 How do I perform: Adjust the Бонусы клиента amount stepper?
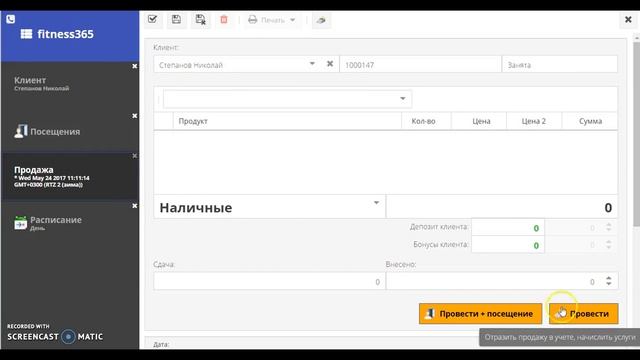[609, 244]
